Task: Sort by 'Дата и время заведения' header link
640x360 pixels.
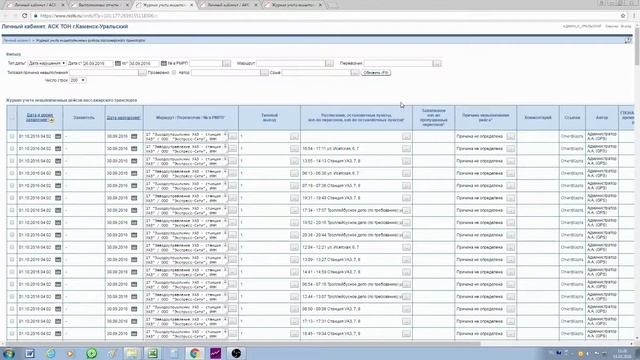Action: (40, 118)
